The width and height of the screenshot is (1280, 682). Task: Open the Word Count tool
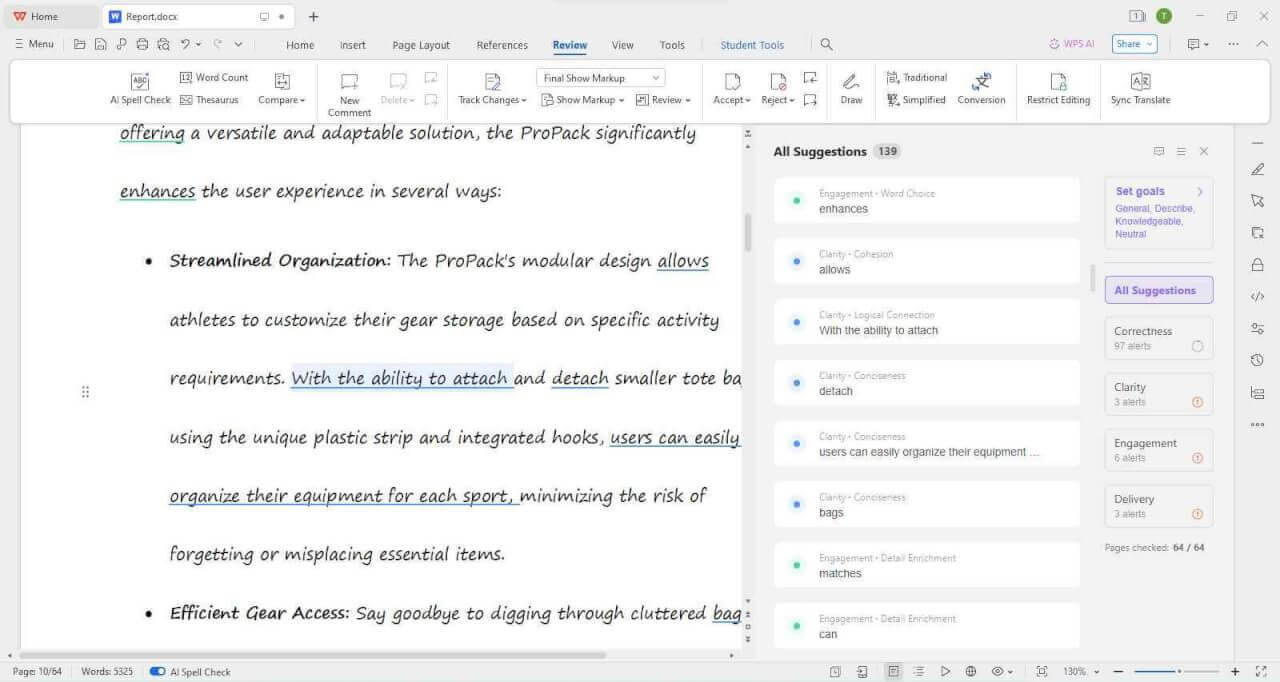click(213, 78)
